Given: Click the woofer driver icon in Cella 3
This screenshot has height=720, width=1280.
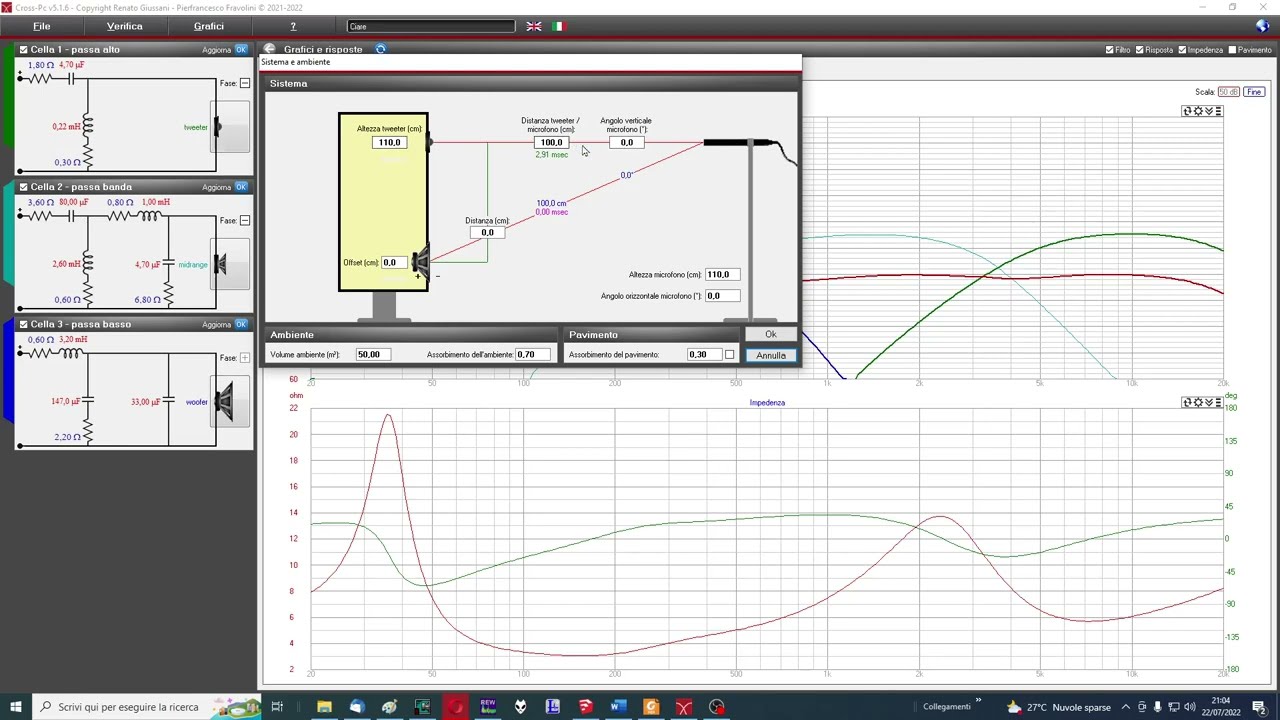Looking at the screenshot, I should point(230,401).
